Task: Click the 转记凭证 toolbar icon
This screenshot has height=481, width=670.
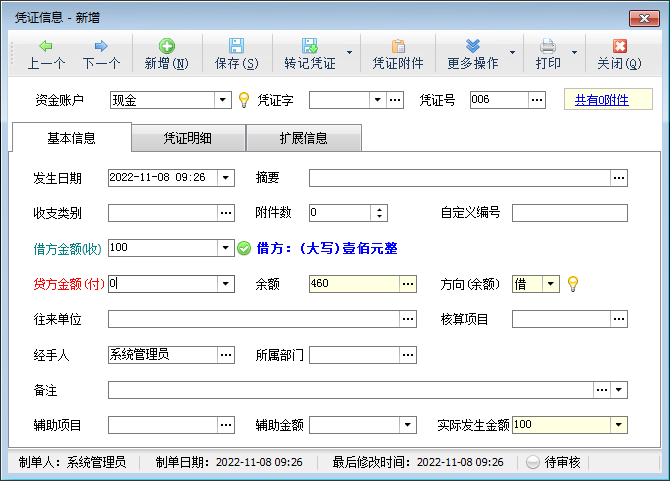Action: point(309,46)
